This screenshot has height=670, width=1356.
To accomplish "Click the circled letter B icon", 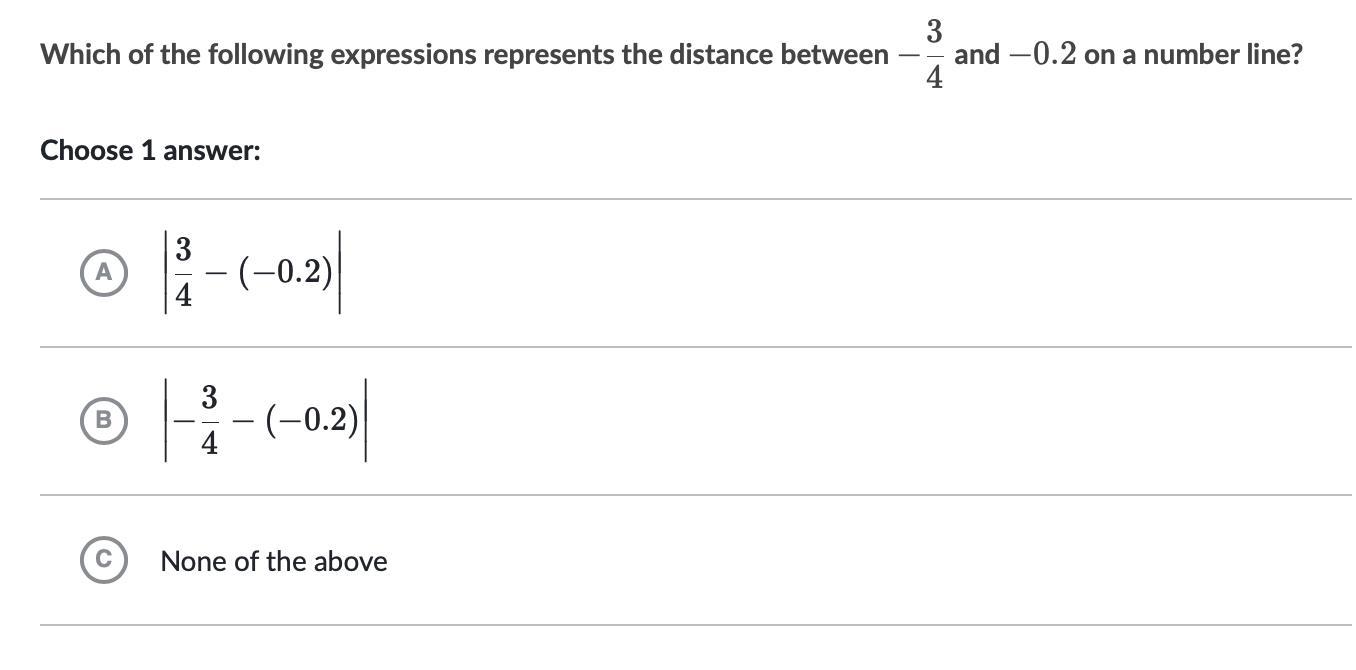I will 104,420.
